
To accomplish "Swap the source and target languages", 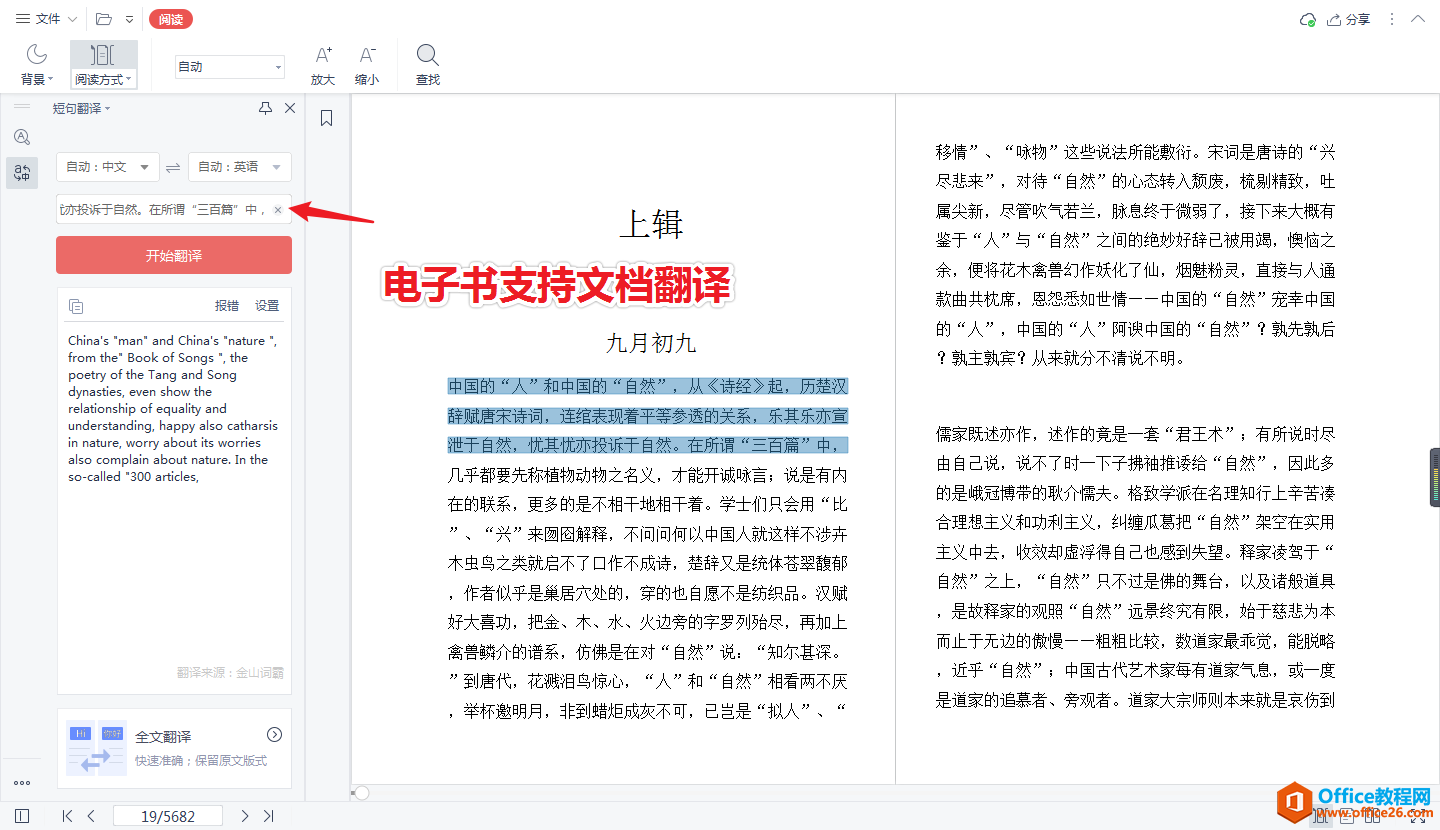I will [x=173, y=167].
